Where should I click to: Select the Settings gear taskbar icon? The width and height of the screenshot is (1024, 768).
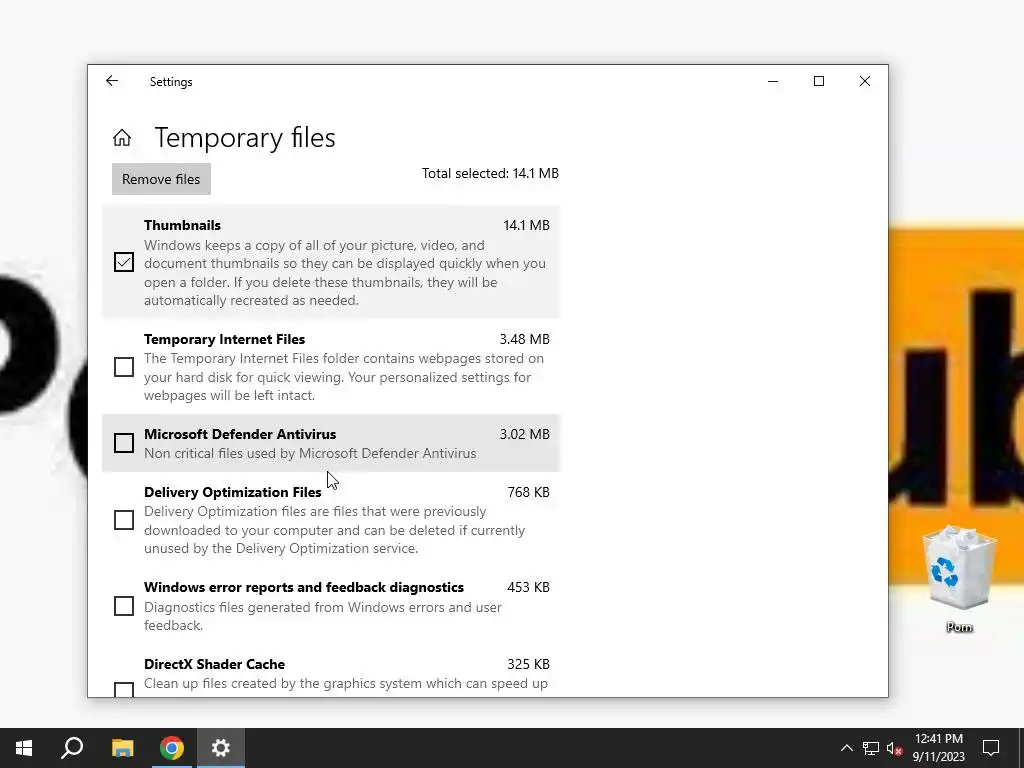tap(221, 748)
